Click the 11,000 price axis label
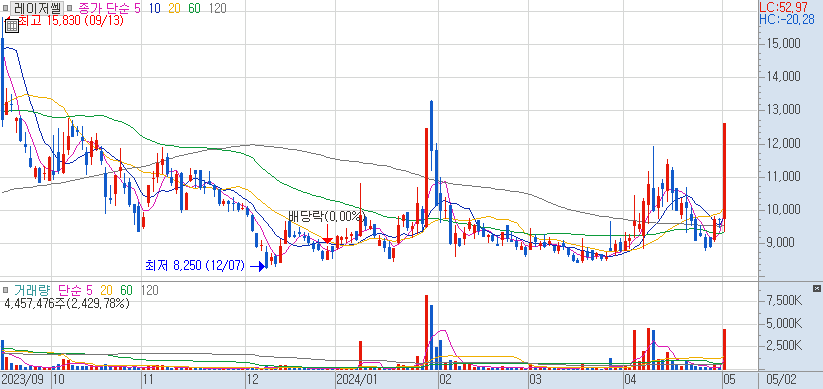This screenshot has width=823, height=389. coord(784,177)
